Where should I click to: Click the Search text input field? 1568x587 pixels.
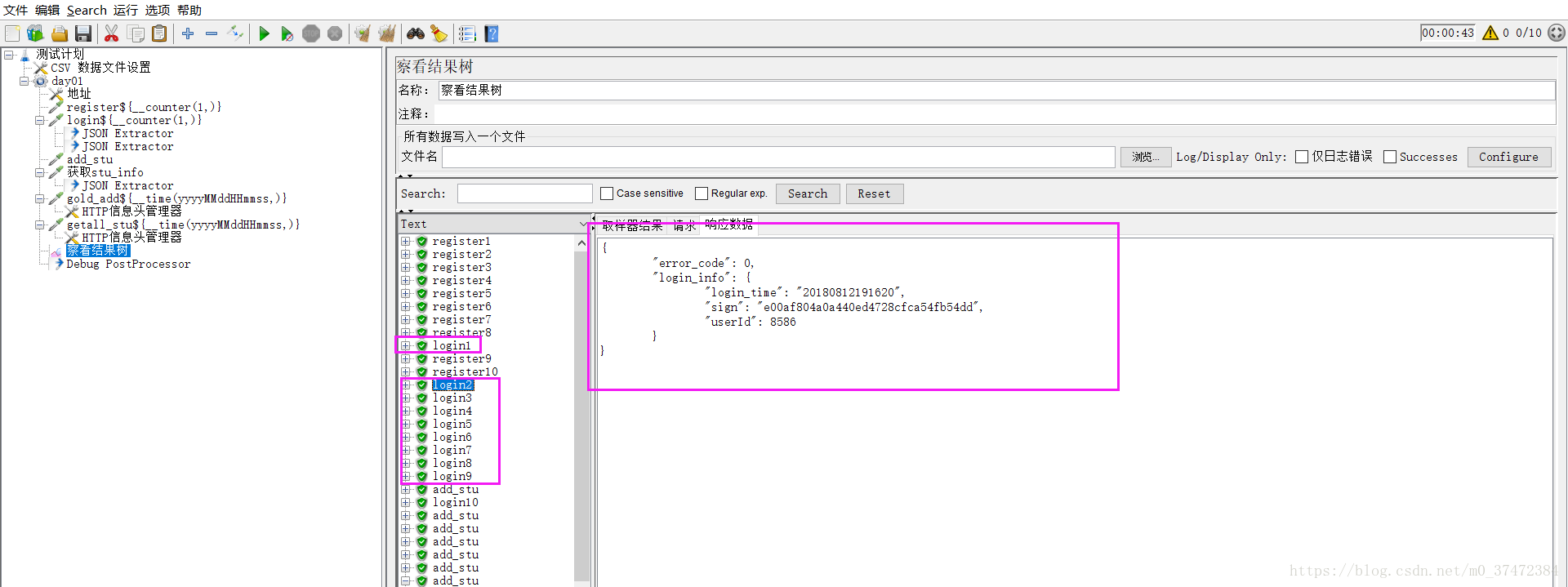click(524, 193)
